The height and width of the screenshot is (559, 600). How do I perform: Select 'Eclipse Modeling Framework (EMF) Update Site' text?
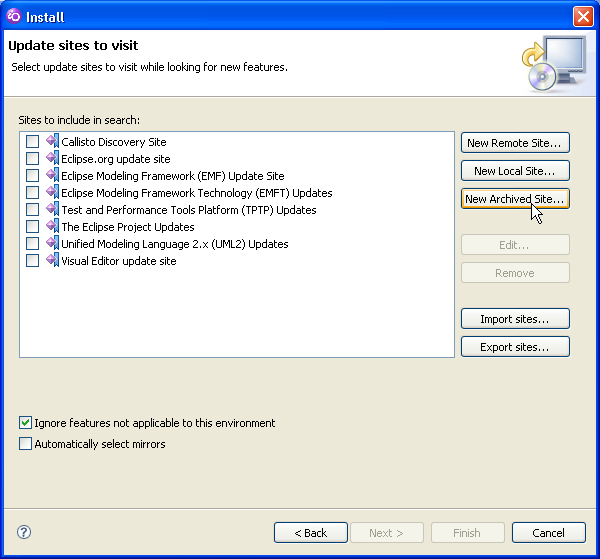pyautogui.click(x=173, y=176)
